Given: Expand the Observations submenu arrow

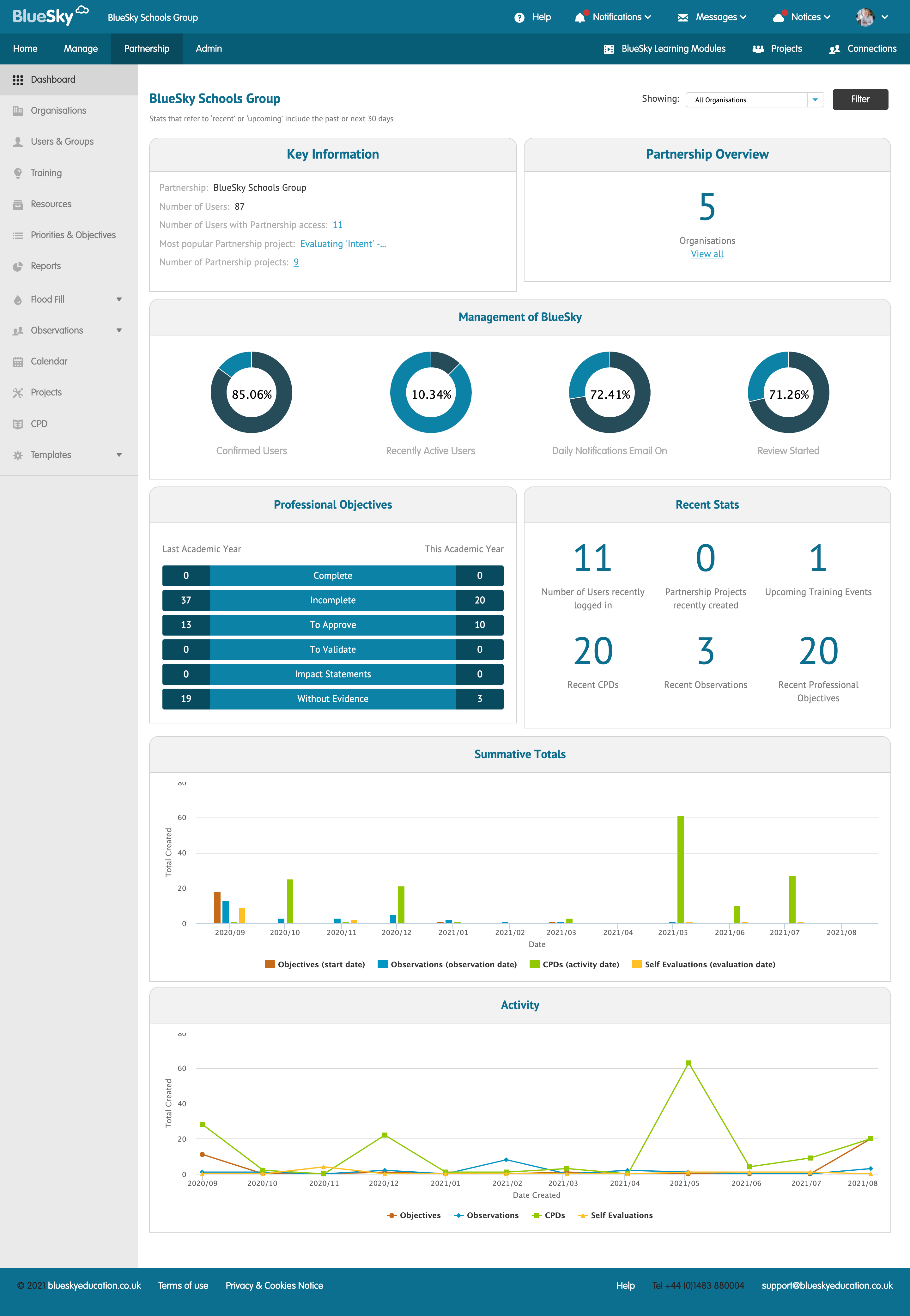Looking at the screenshot, I should coord(119,330).
